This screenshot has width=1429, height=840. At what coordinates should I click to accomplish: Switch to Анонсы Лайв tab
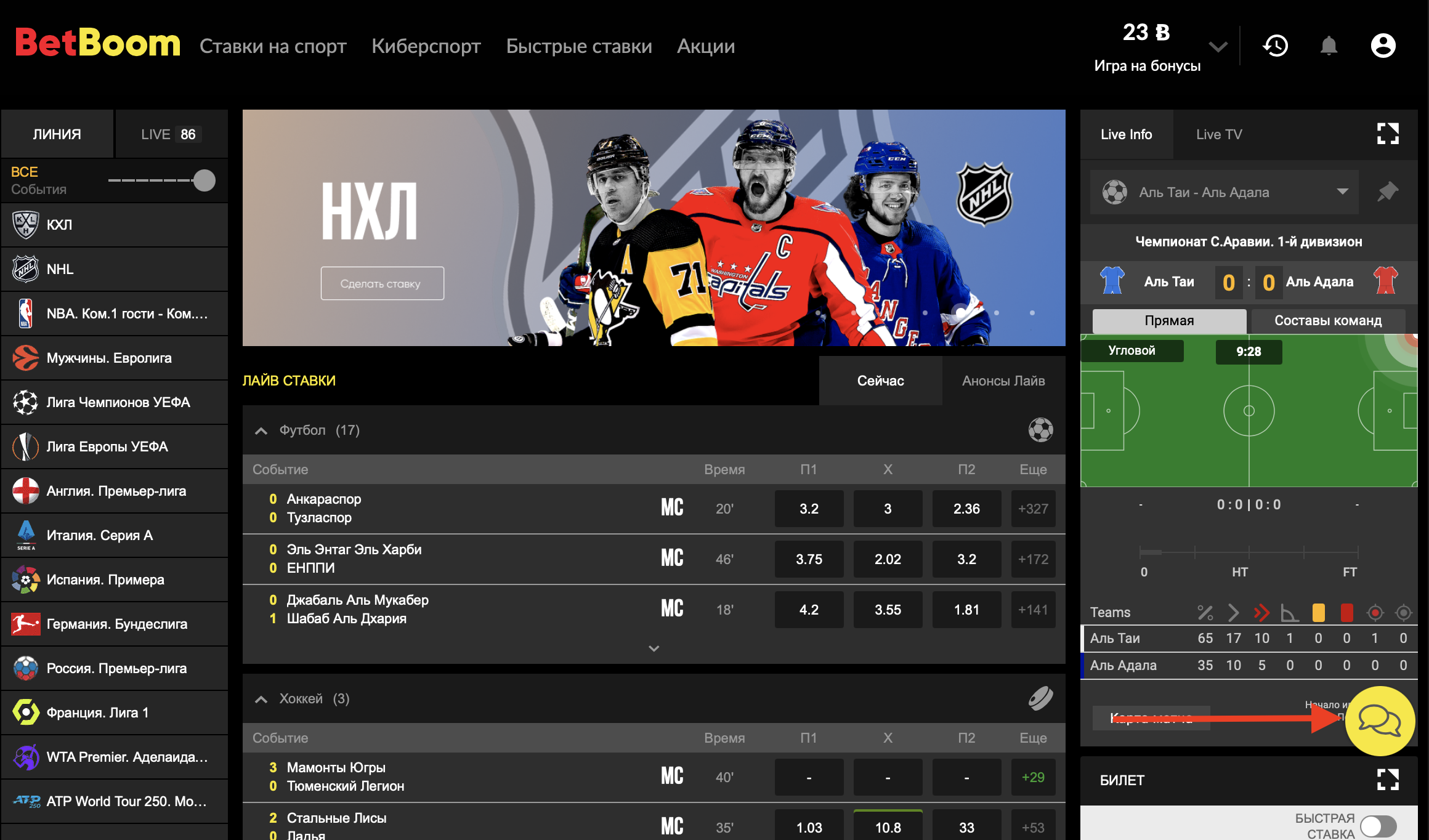(1003, 381)
